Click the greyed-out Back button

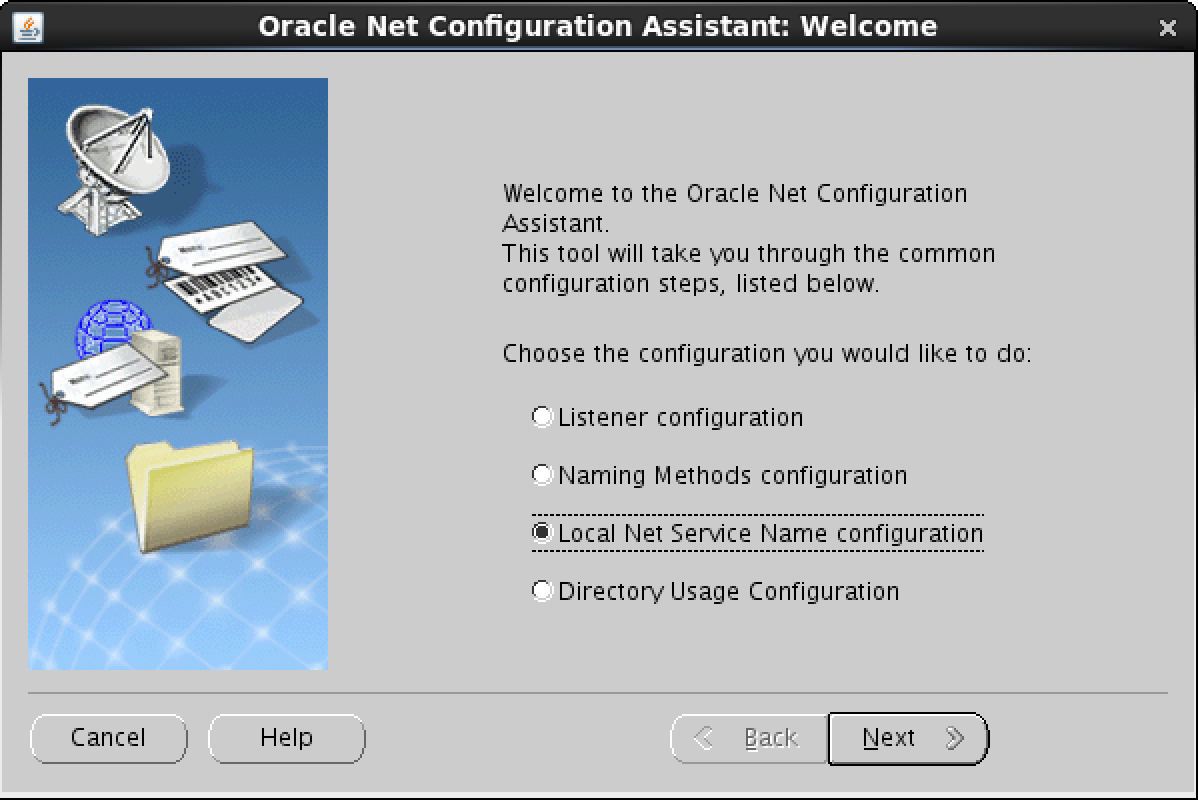(x=749, y=738)
